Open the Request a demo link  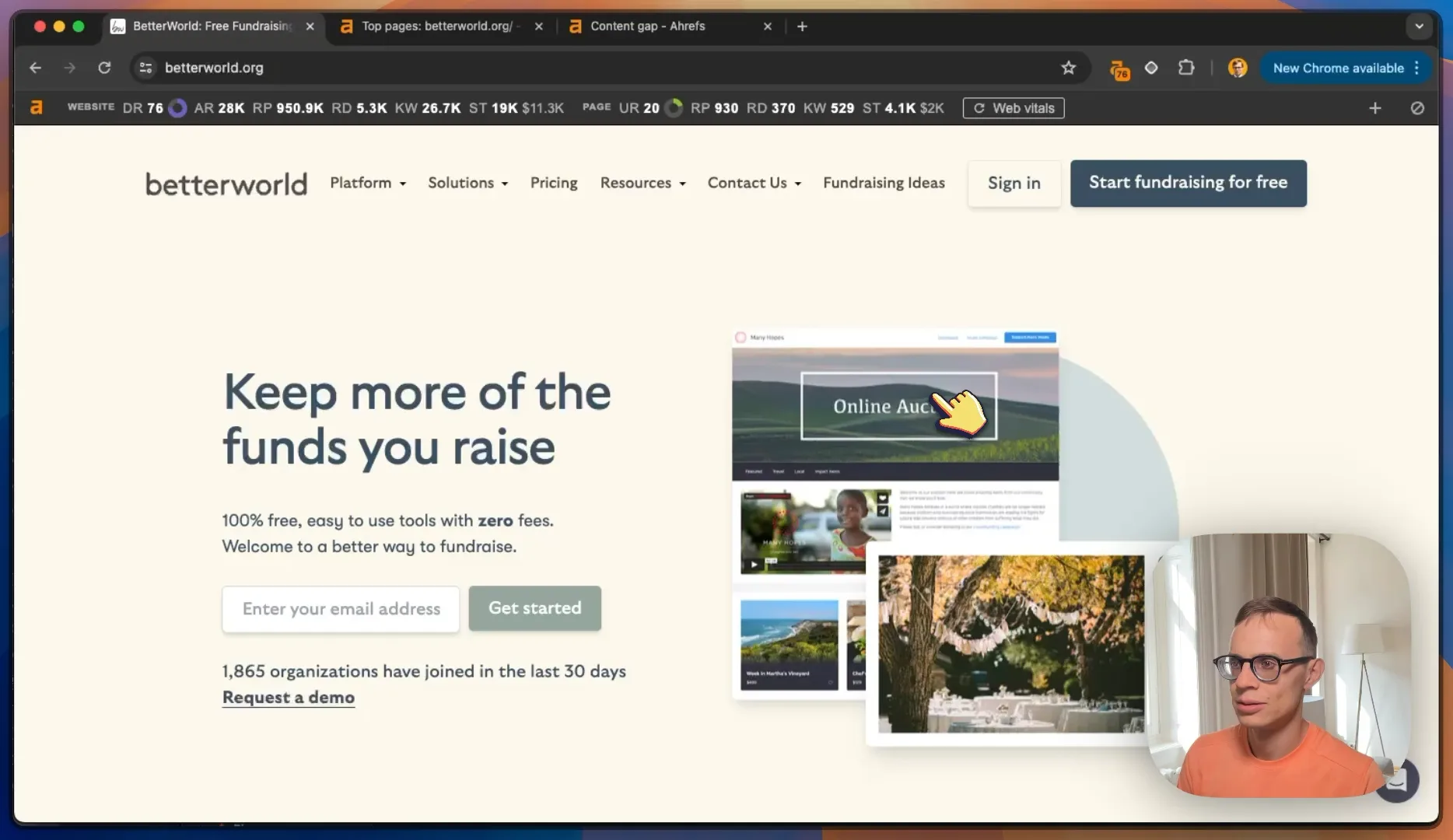(x=289, y=698)
